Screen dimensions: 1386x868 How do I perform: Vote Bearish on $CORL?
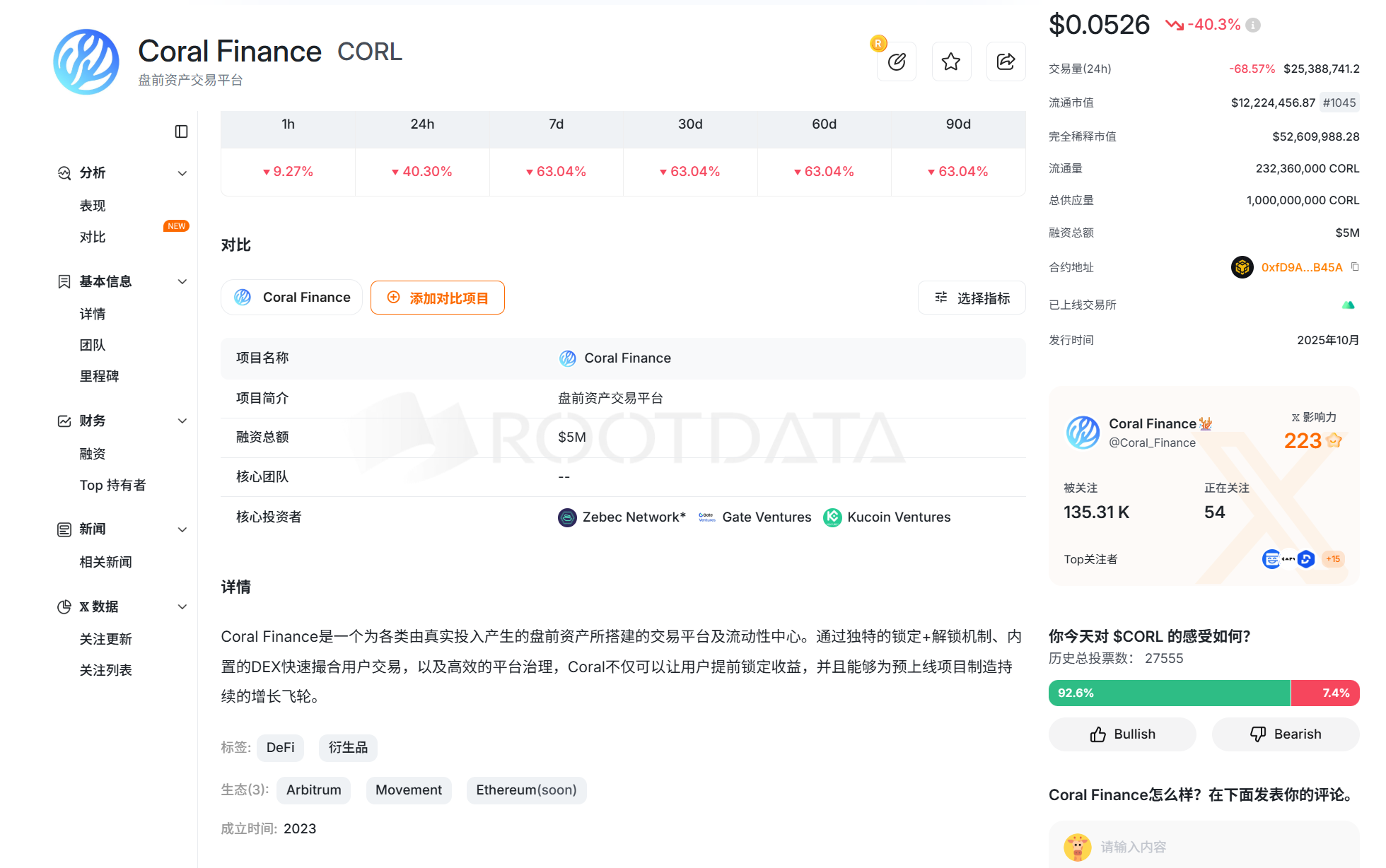click(x=1285, y=734)
